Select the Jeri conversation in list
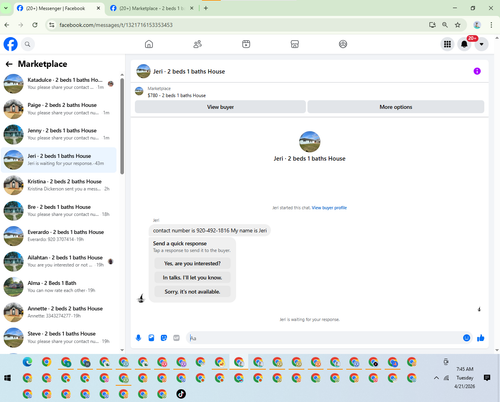 pyautogui.click(x=59, y=160)
